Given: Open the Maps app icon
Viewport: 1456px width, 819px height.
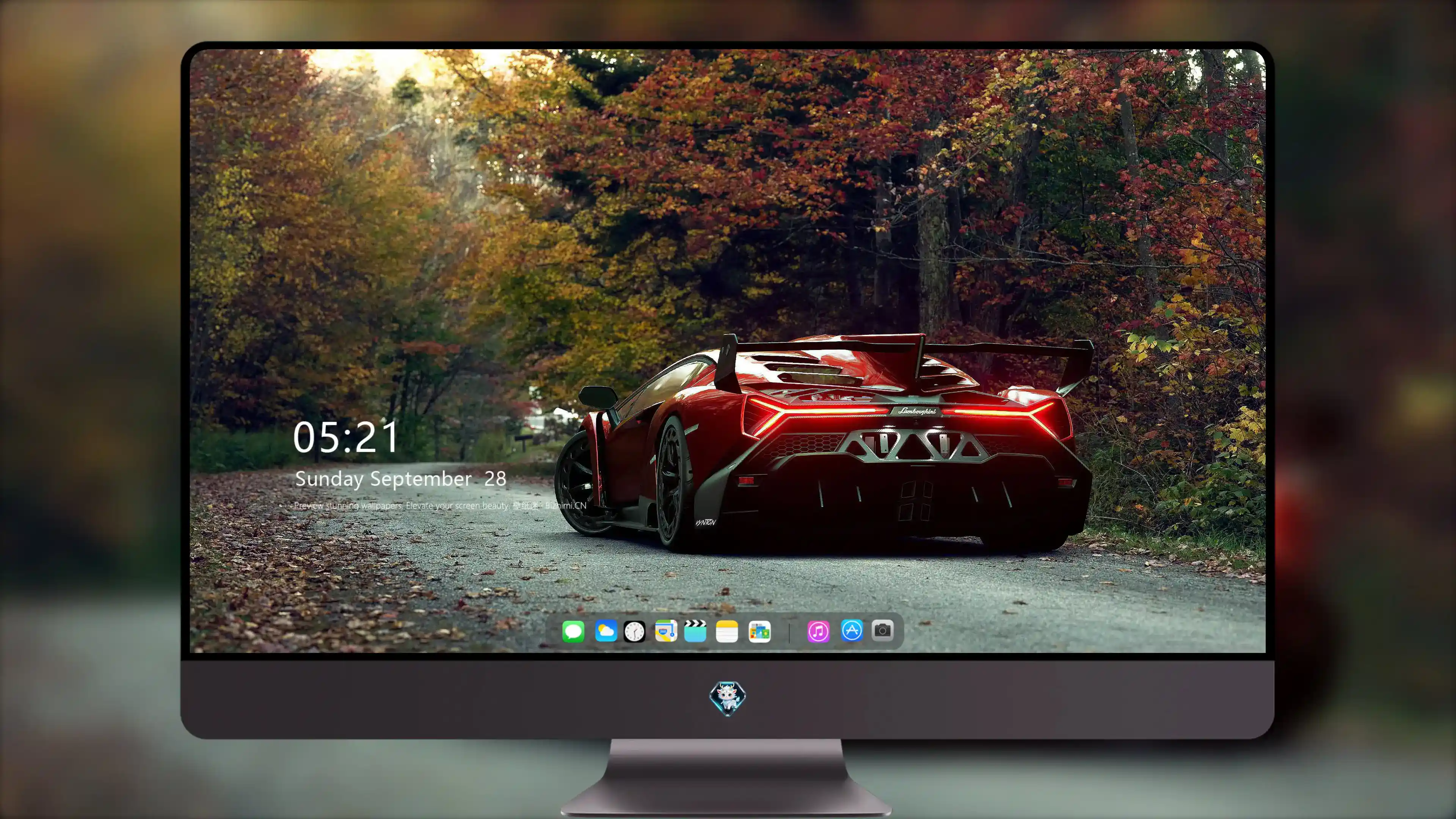Looking at the screenshot, I should (666, 631).
